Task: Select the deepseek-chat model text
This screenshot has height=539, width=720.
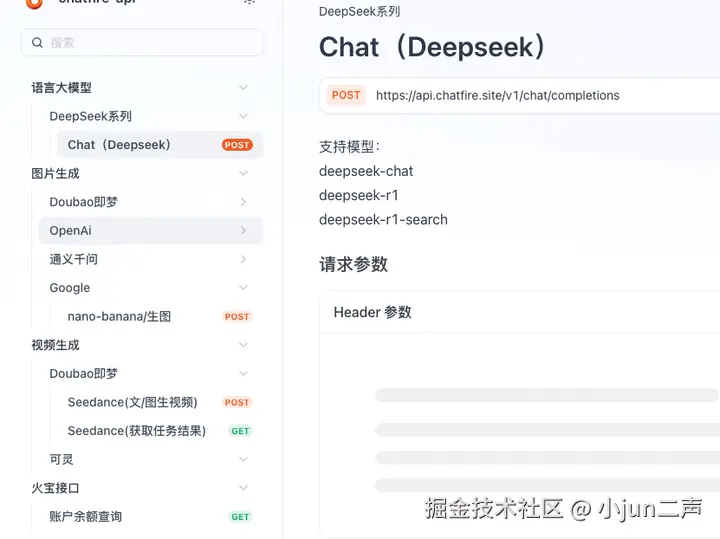Action: 366,171
